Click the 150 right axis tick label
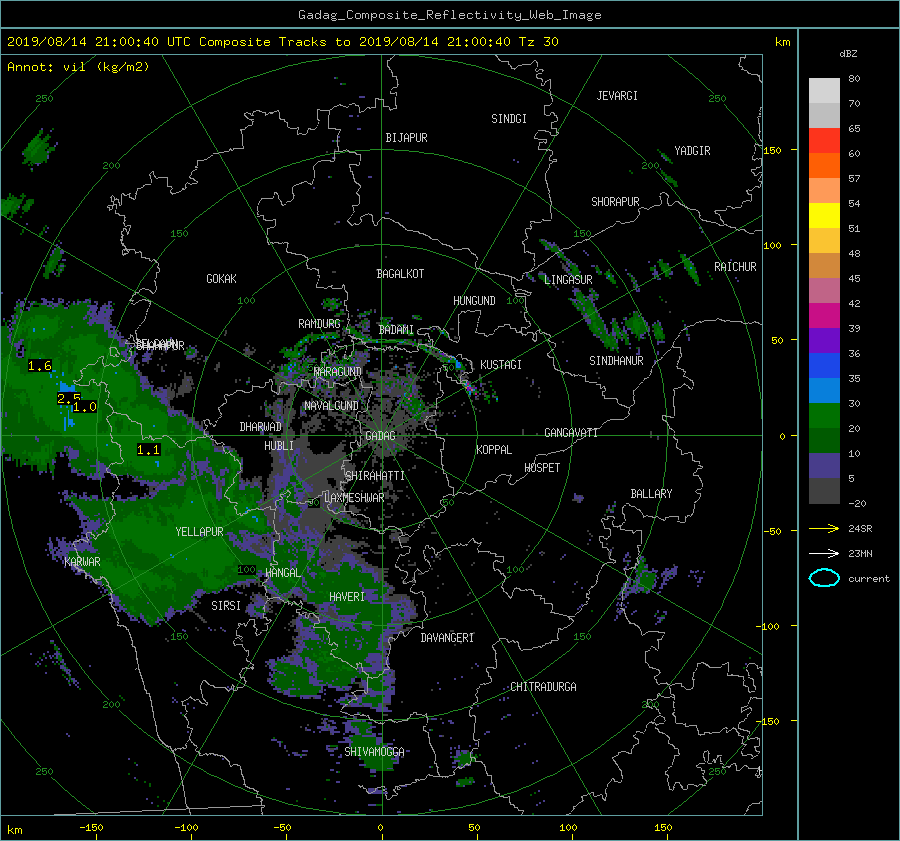Viewport: 900px width, 841px height. 773,150
